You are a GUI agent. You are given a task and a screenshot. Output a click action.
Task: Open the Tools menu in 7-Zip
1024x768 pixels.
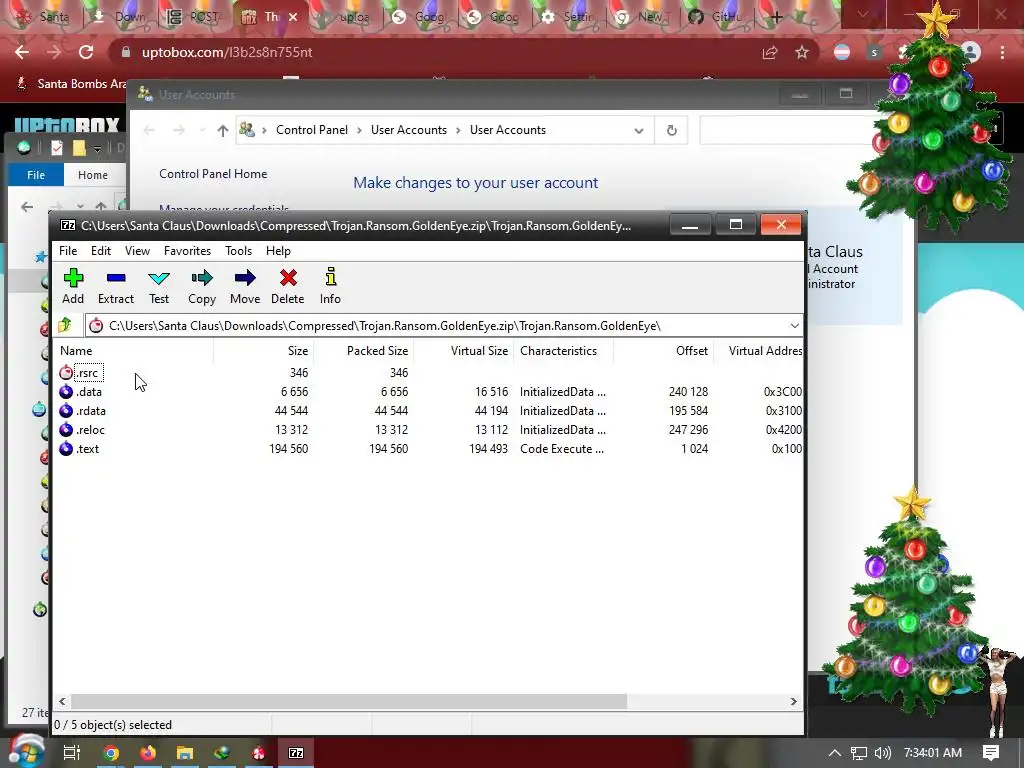click(238, 251)
